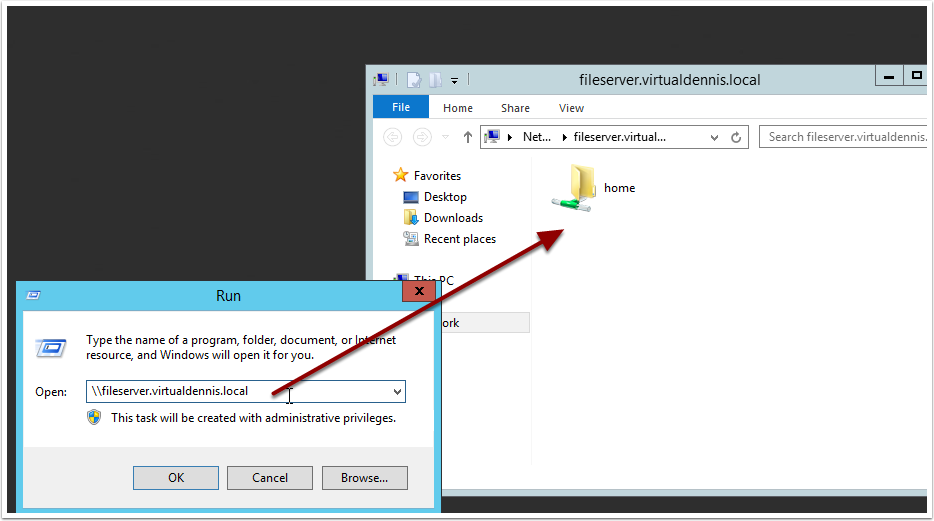Customize Quick Access Toolbar dropdown
Screen dimensions: 934x521
pos(454,79)
